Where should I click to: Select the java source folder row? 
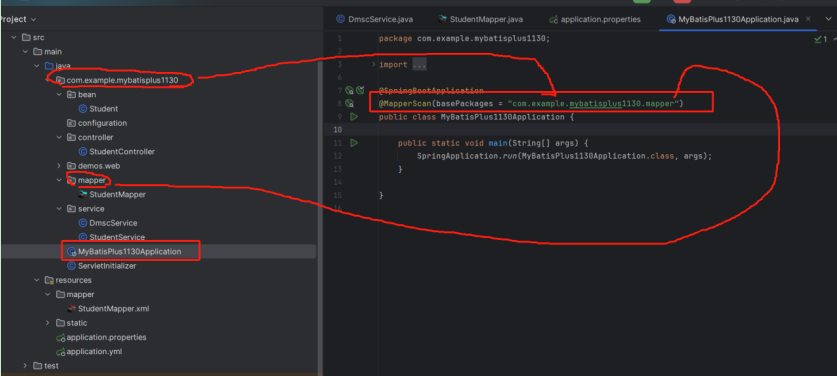point(158,66)
